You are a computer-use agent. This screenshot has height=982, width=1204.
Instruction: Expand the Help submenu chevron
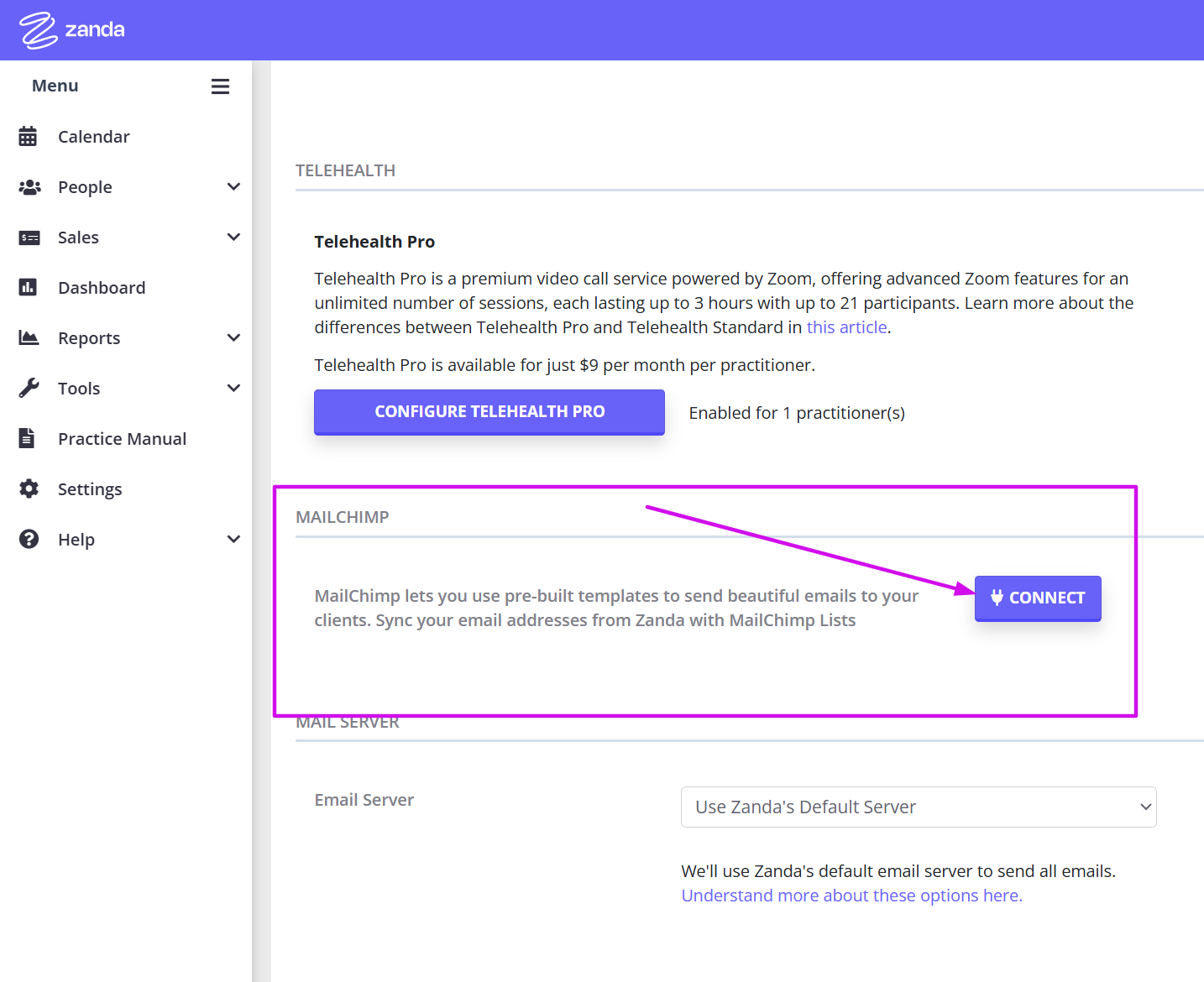coord(233,539)
